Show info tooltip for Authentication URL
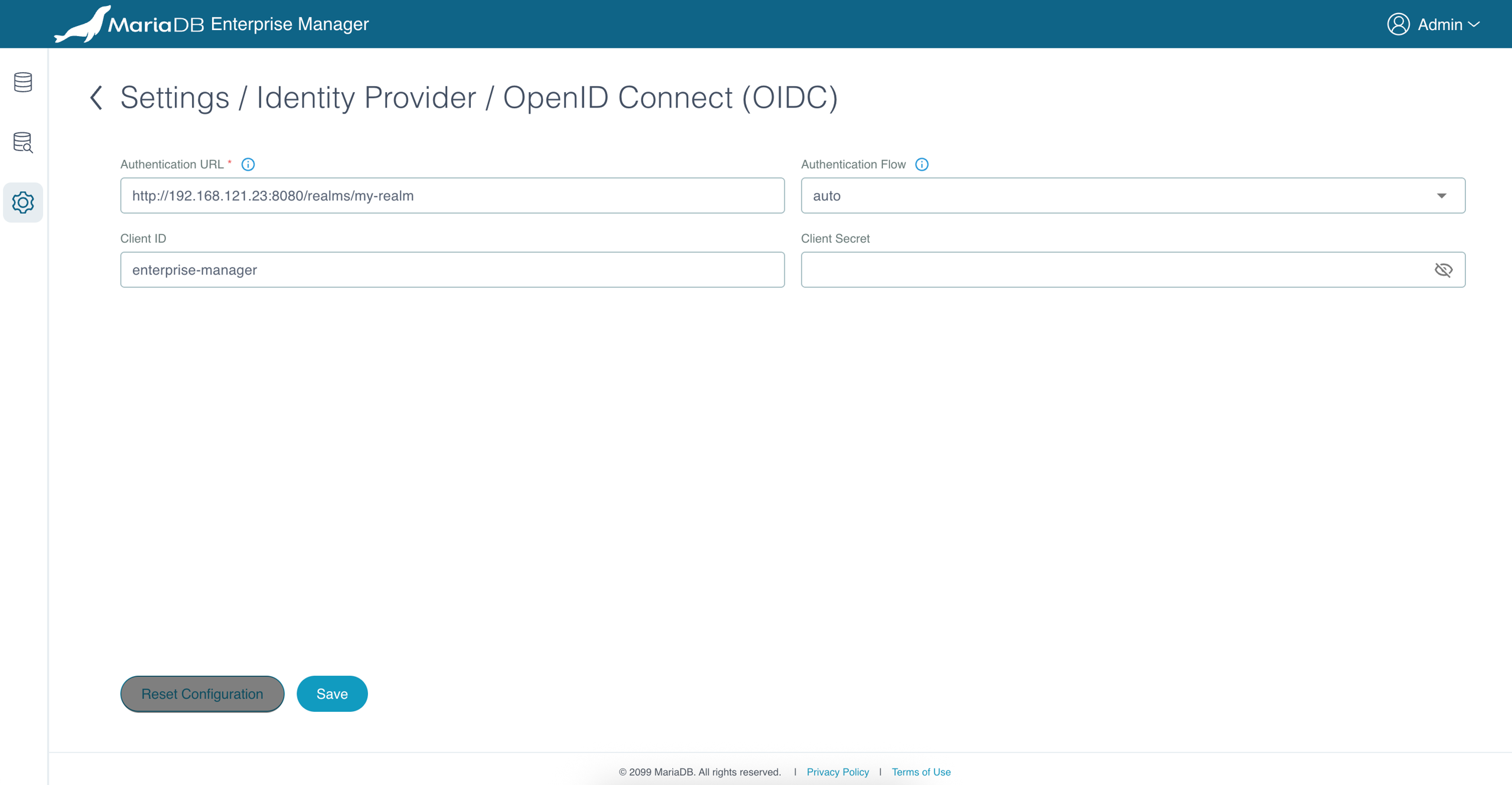 pyautogui.click(x=248, y=165)
